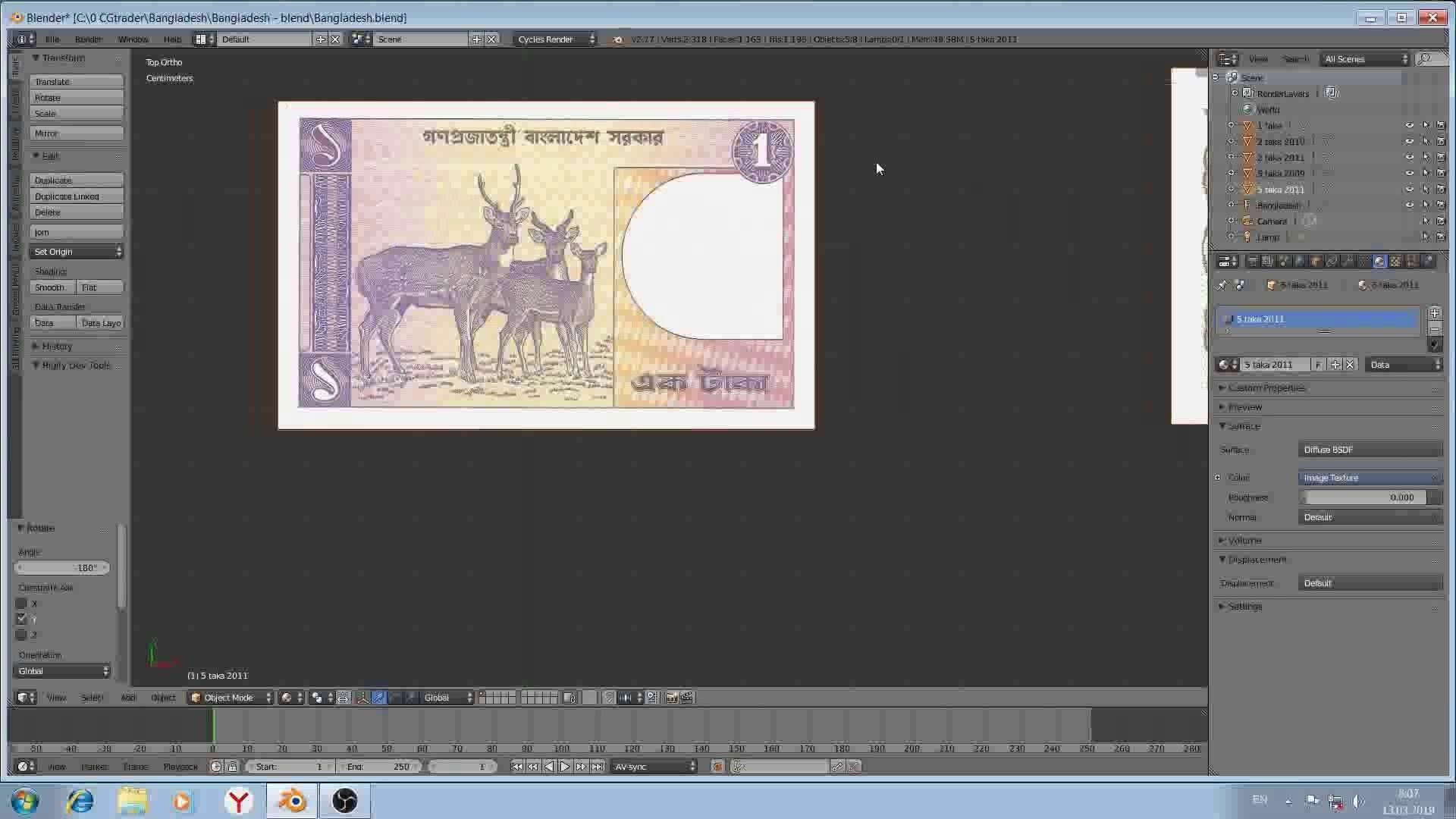Viewport: 1456px width, 819px height.
Task: Click the Smooth shading button
Action: [x=52, y=287]
